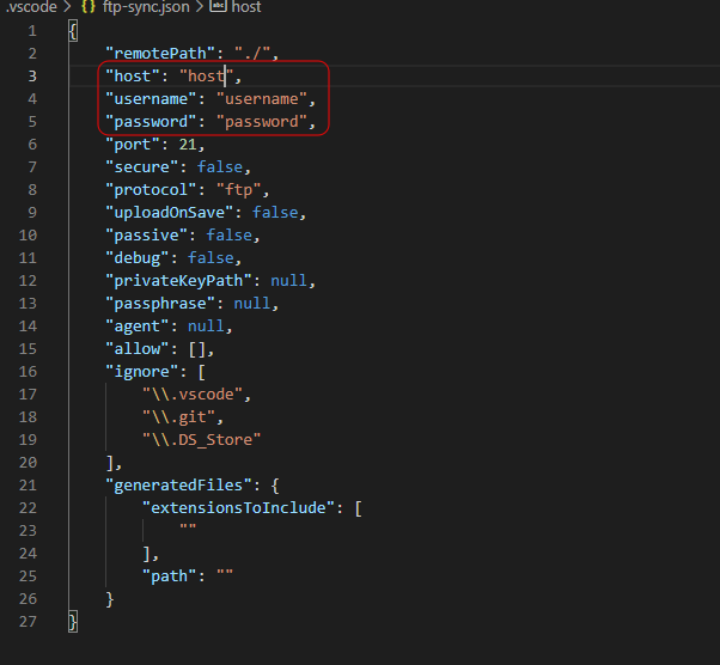Image resolution: width=720 pixels, height=665 pixels.
Task: Click the null value after "passphrase"
Action: pyautogui.click(x=252, y=303)
